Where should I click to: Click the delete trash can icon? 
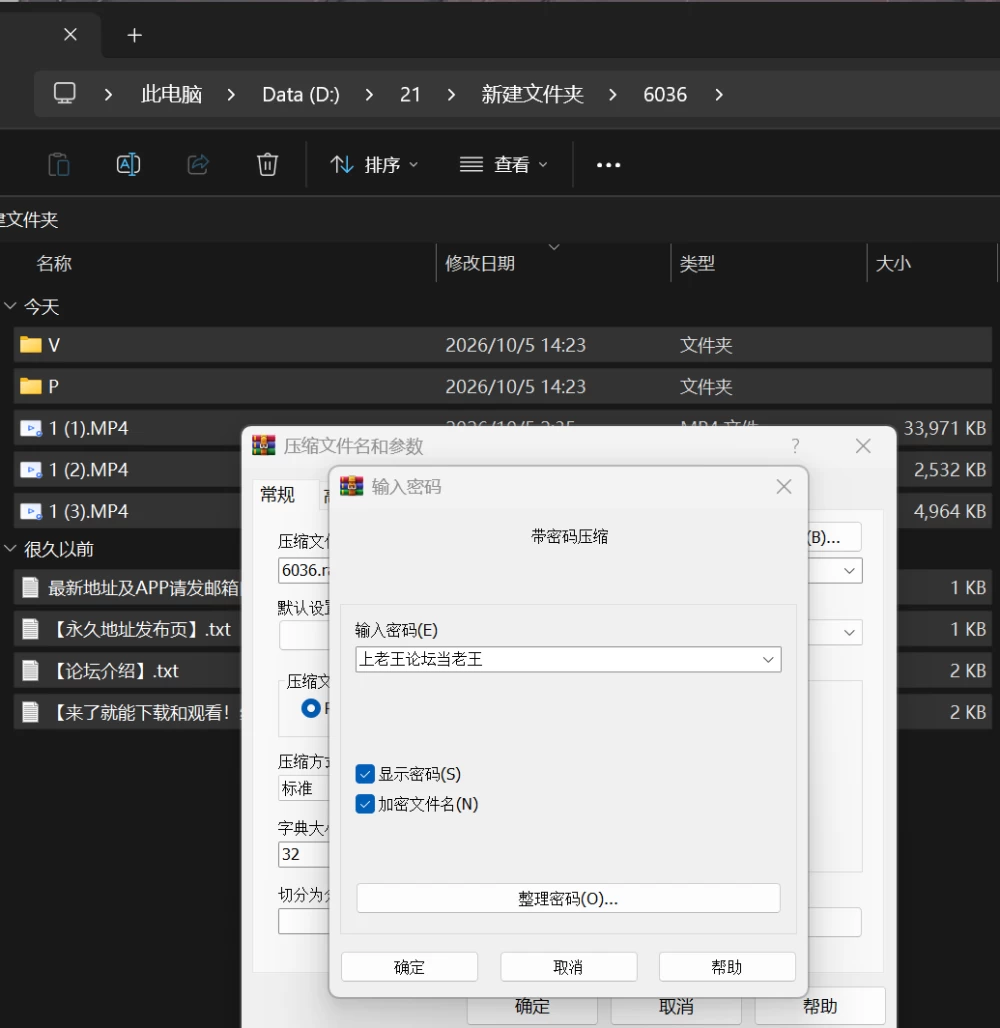(x=267, y=164)
